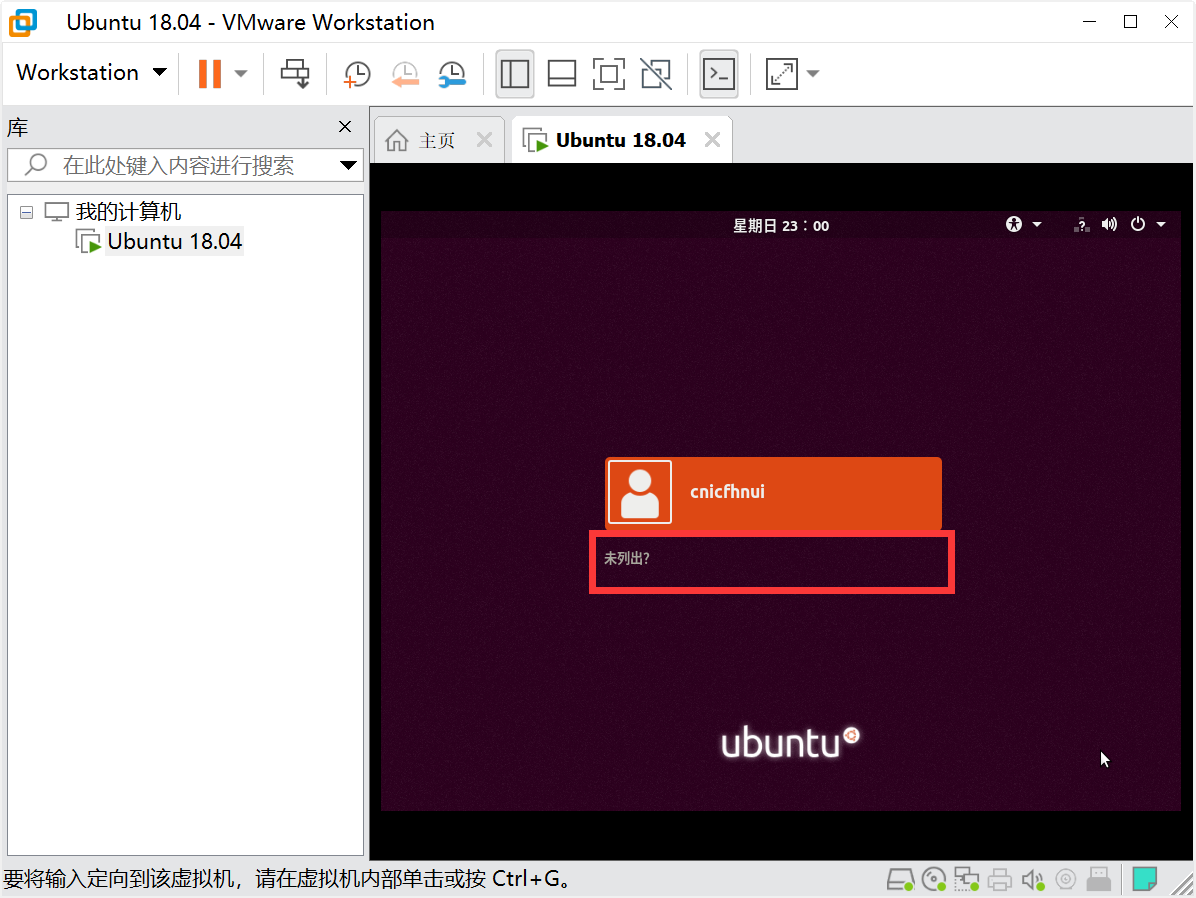This screenshot has width=1196, height=898.
Task: Take a snapshot using the toolbar icon
Action: (x=357, y=74)
